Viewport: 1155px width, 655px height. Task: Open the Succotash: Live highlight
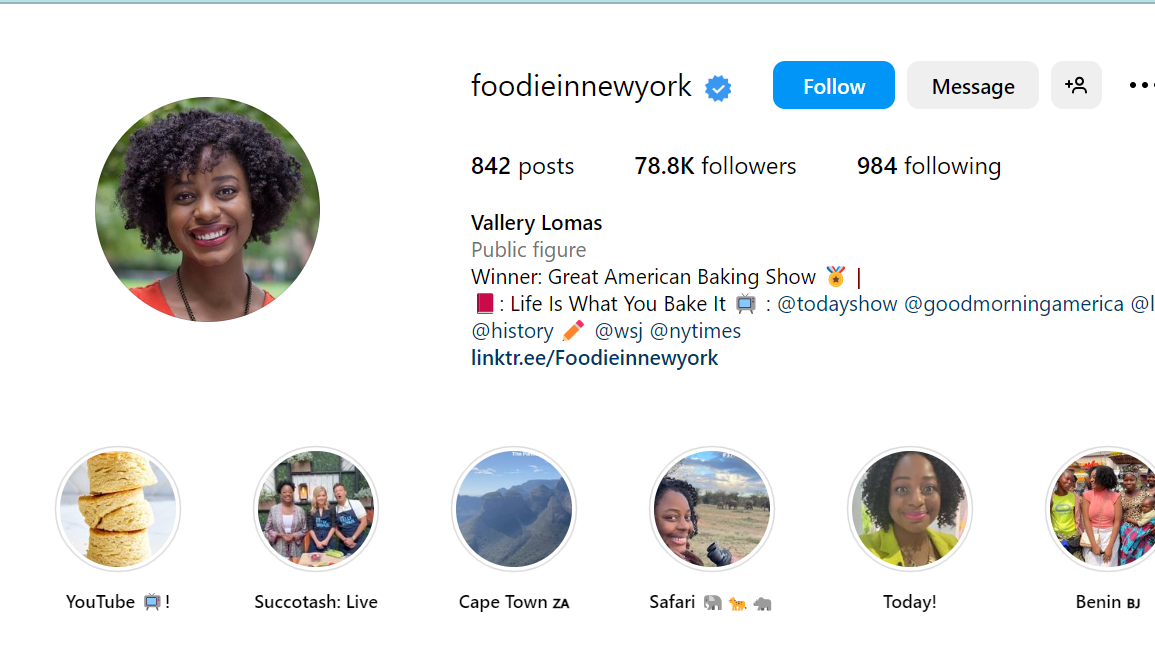(316, 509)
